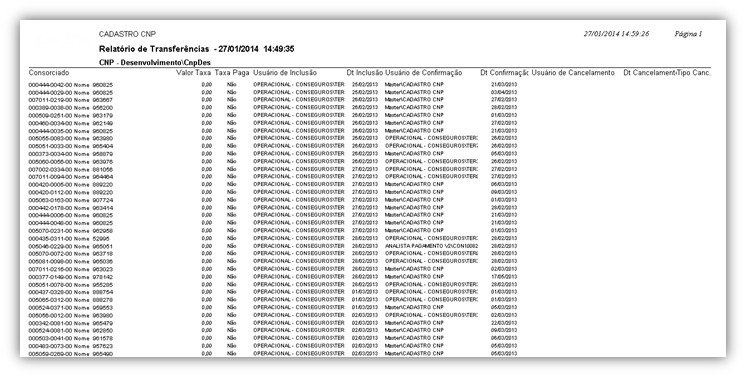Image resolution: width=746 pixels, height=377 pixels.
Task: Select the Valor Taxa column header
Action: (193, 73)
